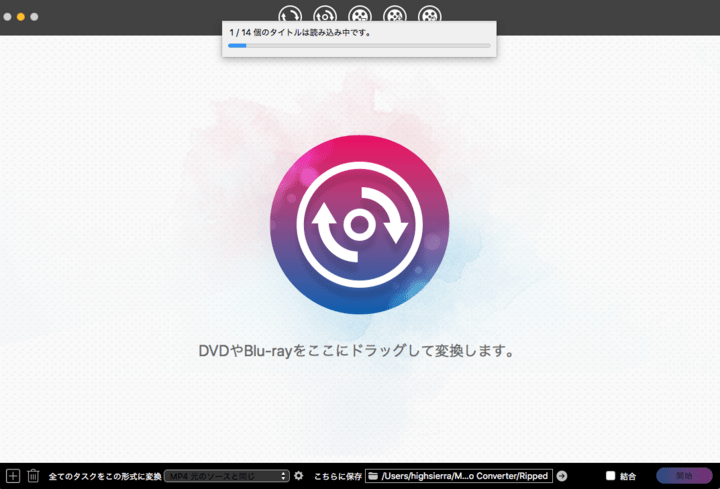
Task: Enable the 結合 merge checkbox
Action: coord(611,476)
